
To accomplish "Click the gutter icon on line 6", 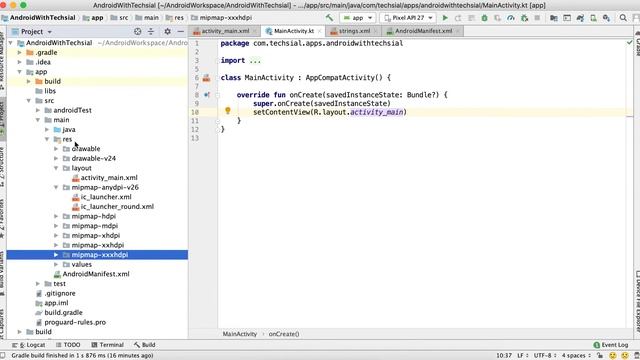I will coord(207,78).
